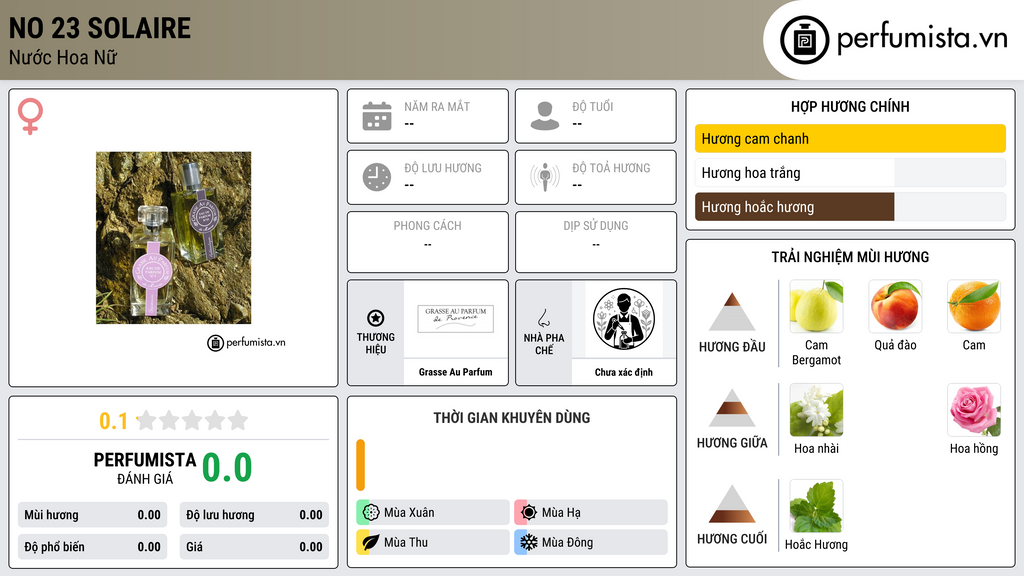Click the Phong Cách info box
The width and height of the screenshot is (1024, 576).
click(428, 242)
